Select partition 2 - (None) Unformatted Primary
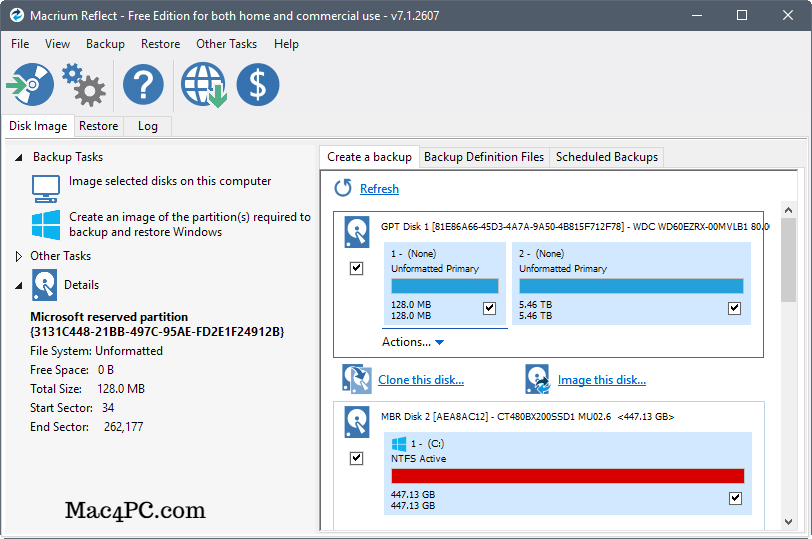The height and width of the screenshot is (539, 812). pos(631,284)
